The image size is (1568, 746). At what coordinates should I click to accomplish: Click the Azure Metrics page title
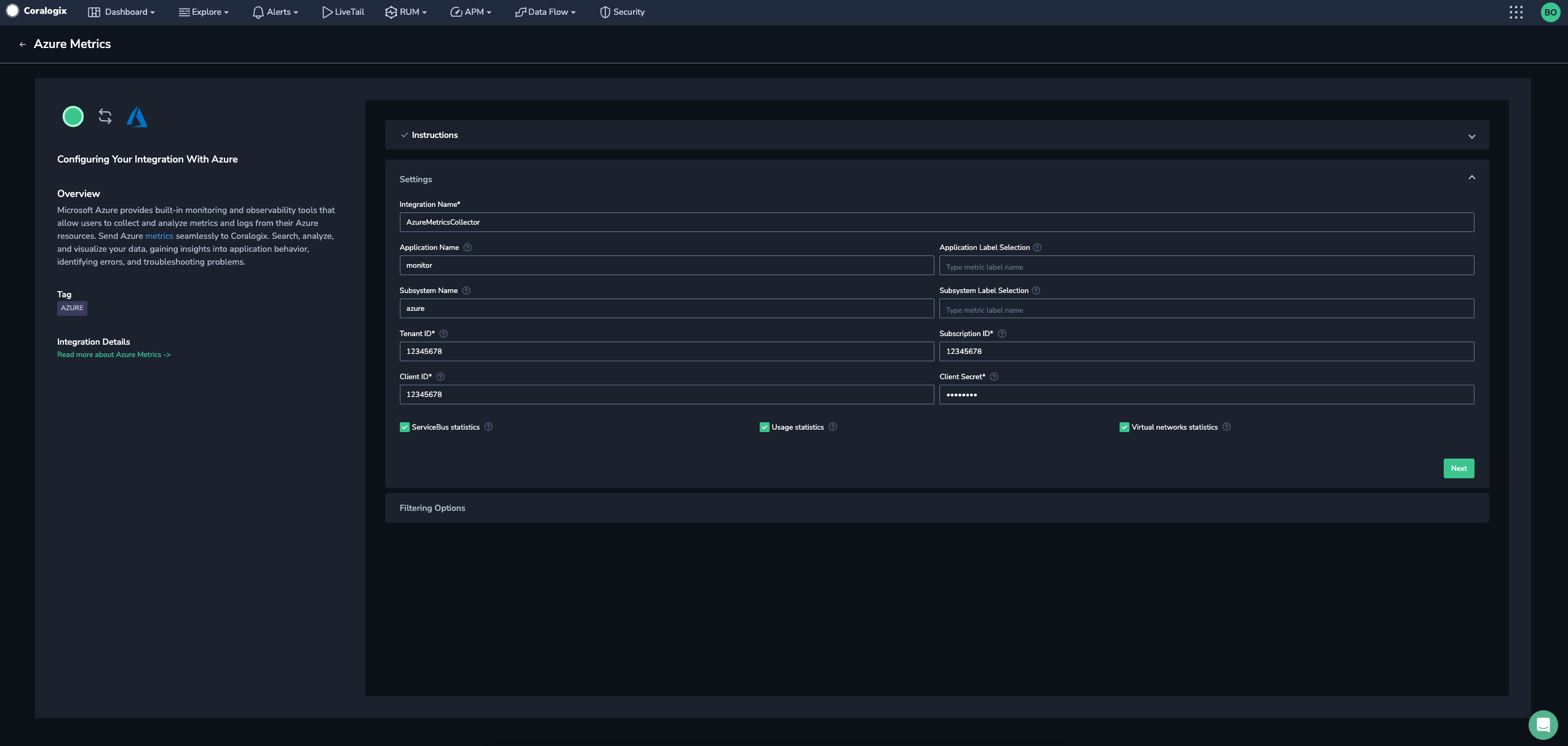coord(73,44)
